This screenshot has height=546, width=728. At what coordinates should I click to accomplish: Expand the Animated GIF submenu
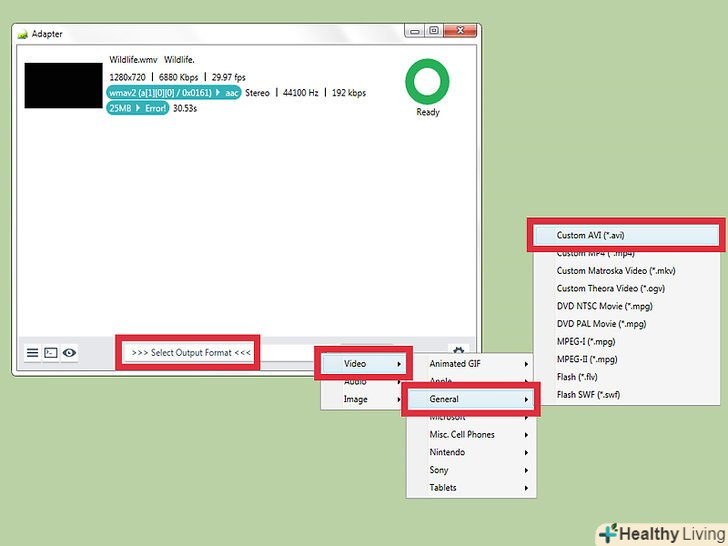[x=471, y=364]
